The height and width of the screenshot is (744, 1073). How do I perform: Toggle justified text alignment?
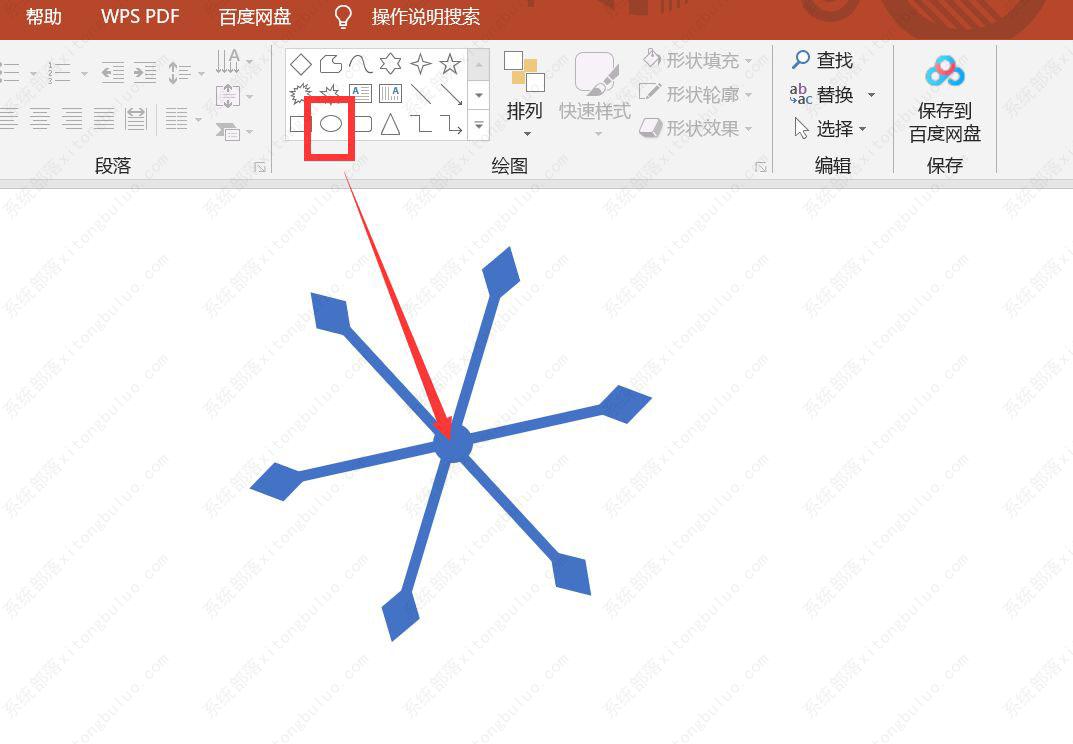point(103,118)
